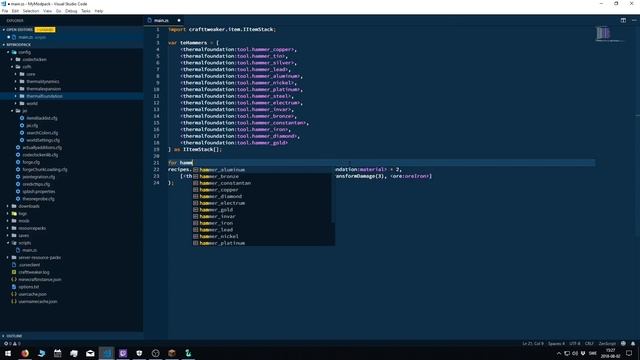Open worldSettings.cfg in explorer

click(43, 140)
